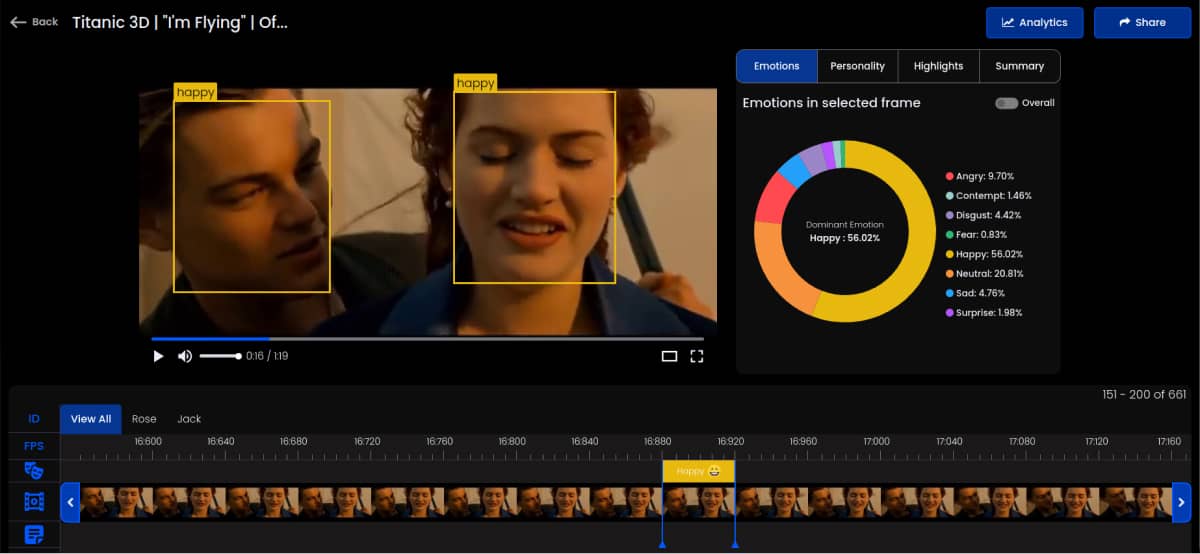1200x554 pixels.
Task: Select the Happy emotion timeline segment
Action: point(698,471)
